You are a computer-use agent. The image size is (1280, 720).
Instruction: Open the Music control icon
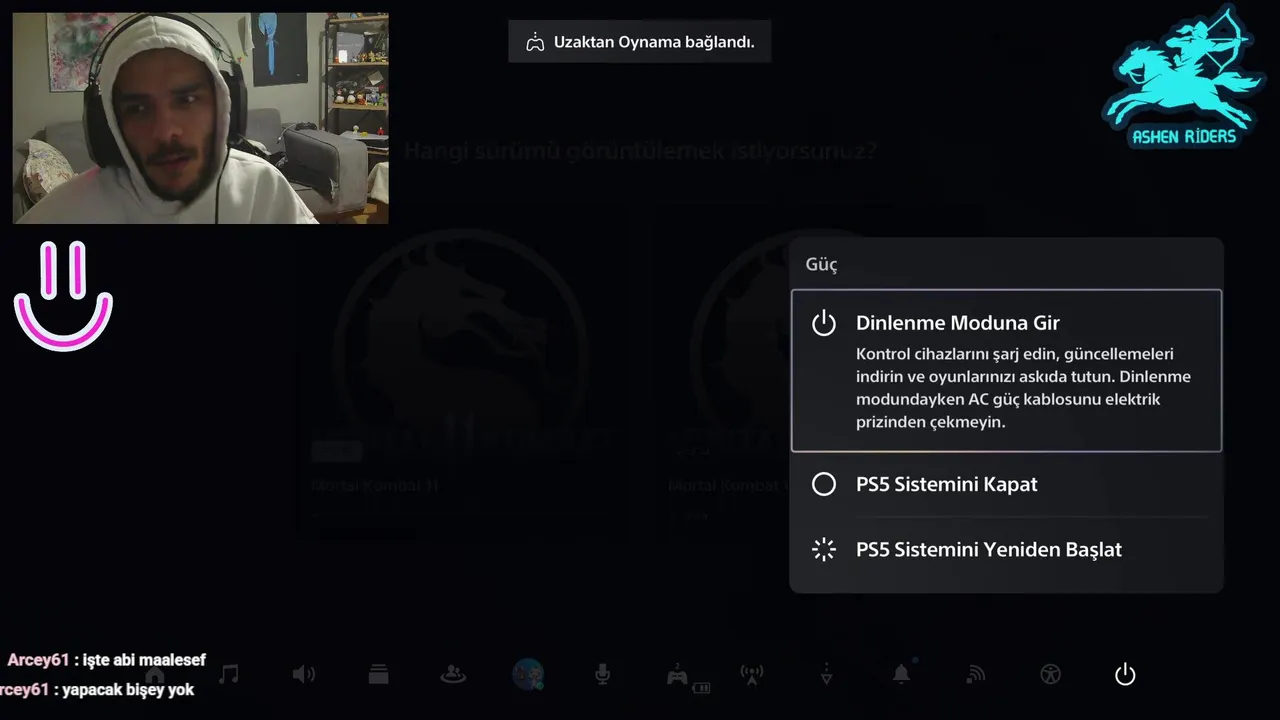click(229, 674)
